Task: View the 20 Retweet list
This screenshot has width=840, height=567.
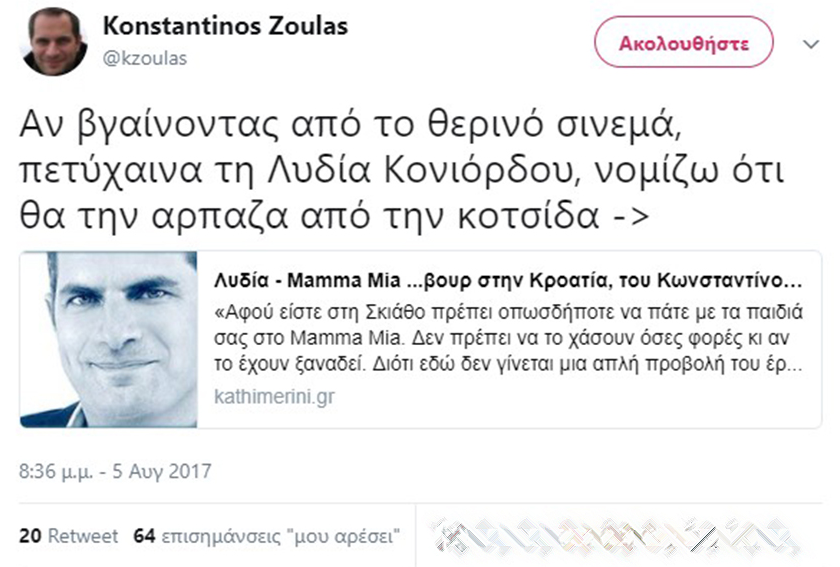Action: (x=68, y=536)
